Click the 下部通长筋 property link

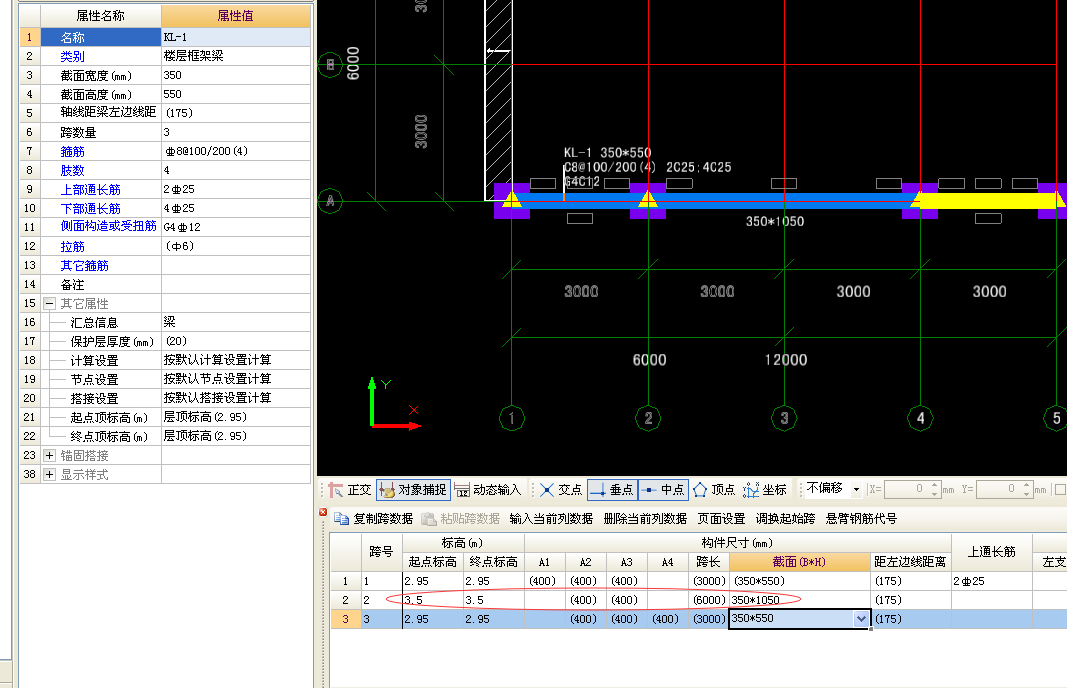pyautogui.click(x=90, y=209)
